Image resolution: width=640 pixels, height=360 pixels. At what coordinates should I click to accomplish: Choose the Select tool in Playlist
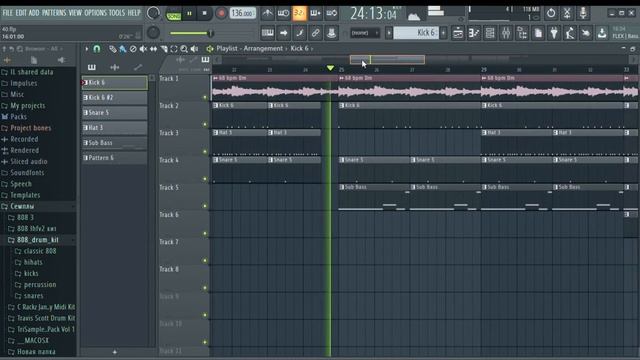pos(174,49)
